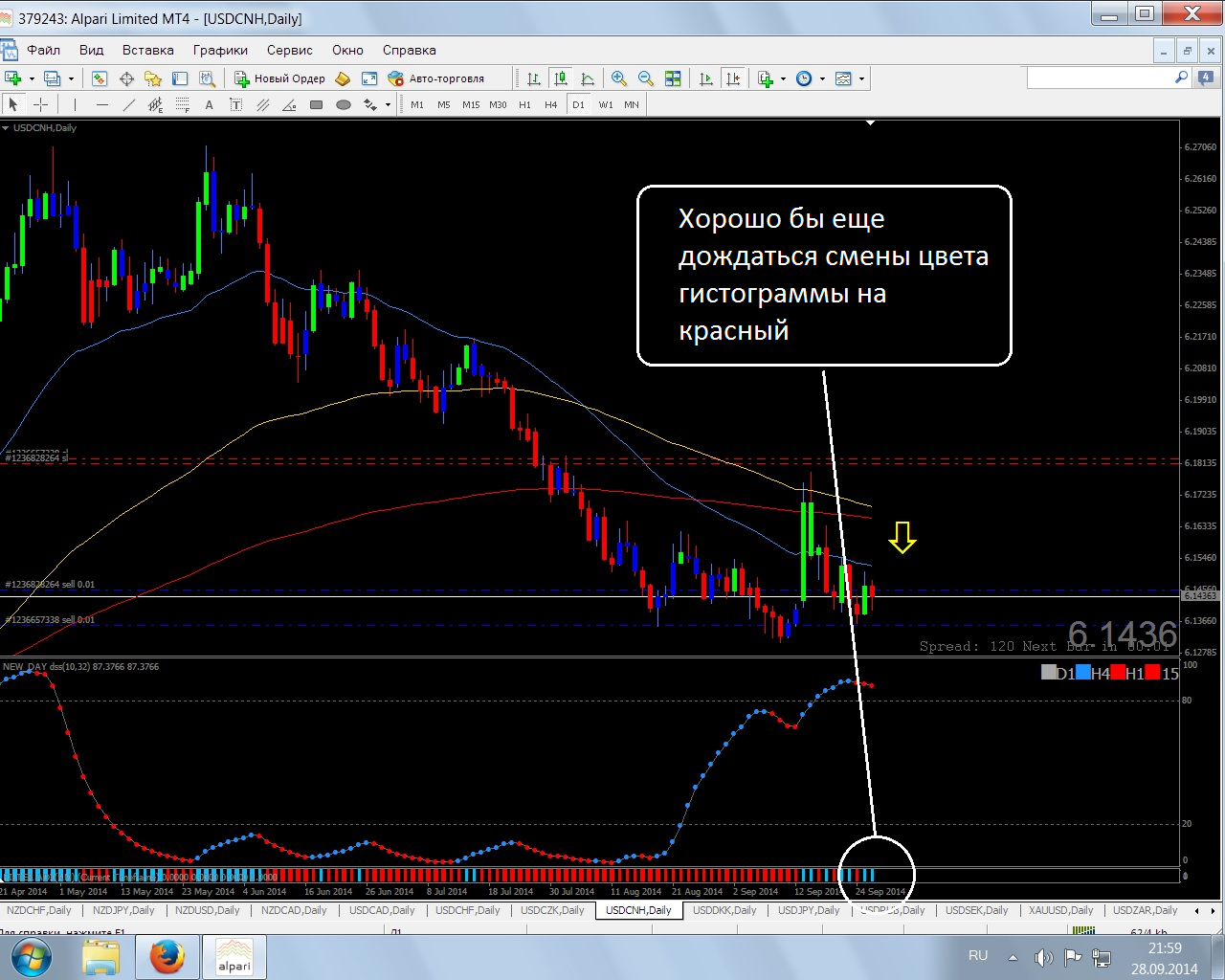Expand the Periods dropdown arrow
Viewport: 1225px width, 980px height.
822,78
